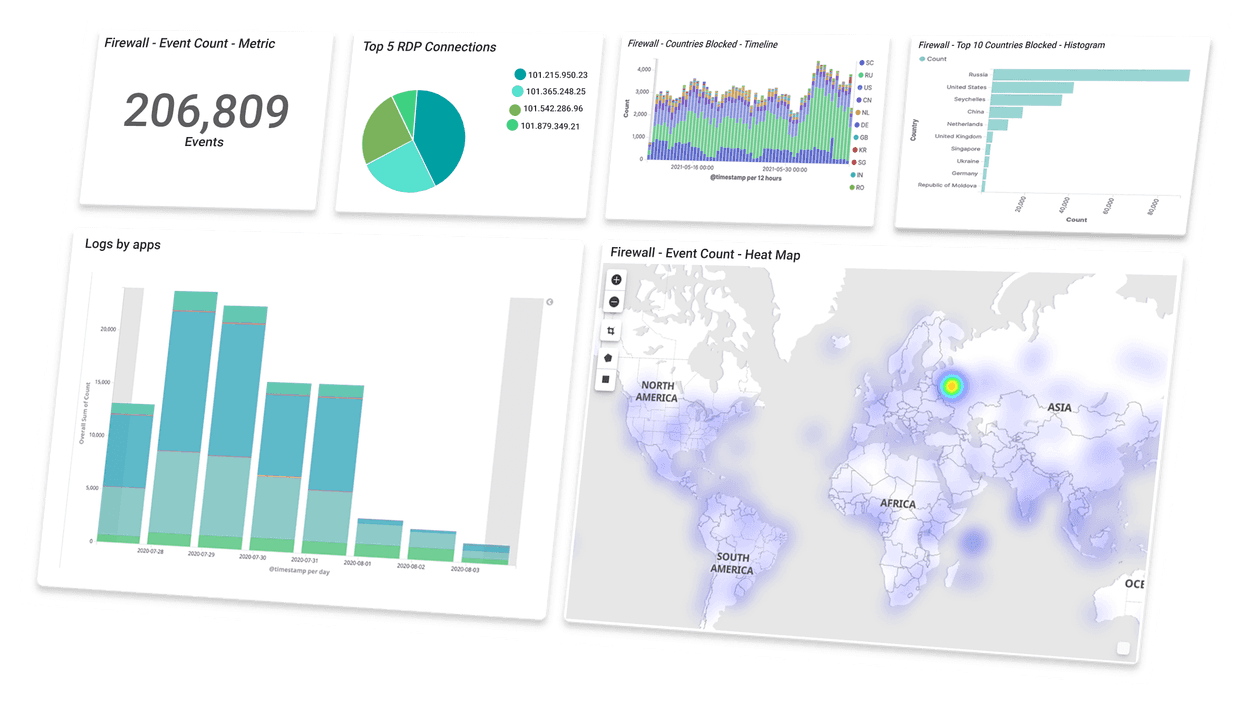Toggle the legend arrow in Logs by apps

549,302
